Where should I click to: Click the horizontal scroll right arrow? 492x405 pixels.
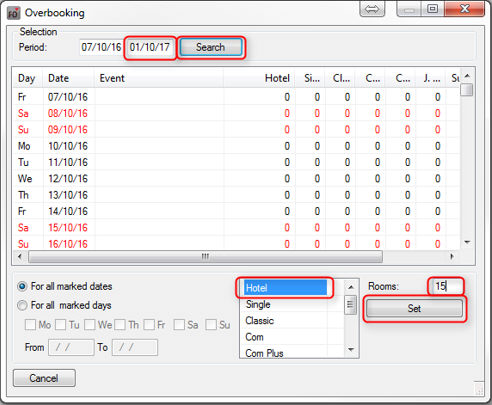452,256
